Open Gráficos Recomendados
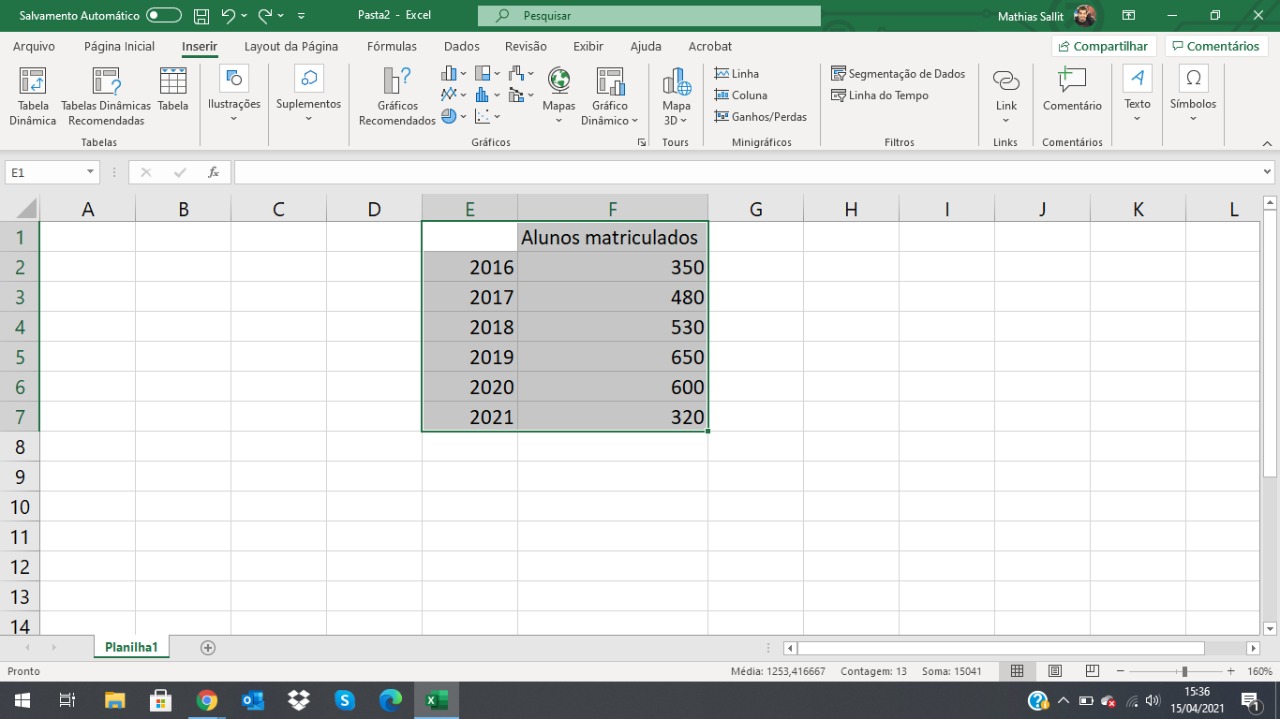This screenshot has height=719, width=1280. pos(397,97)
